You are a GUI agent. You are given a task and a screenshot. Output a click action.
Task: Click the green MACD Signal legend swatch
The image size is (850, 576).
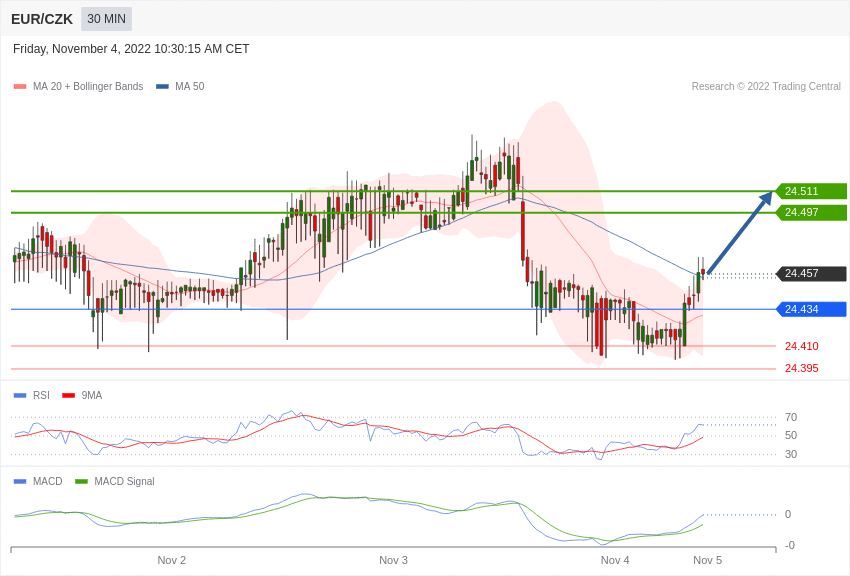pyautogui.click(x=81, y=482)
